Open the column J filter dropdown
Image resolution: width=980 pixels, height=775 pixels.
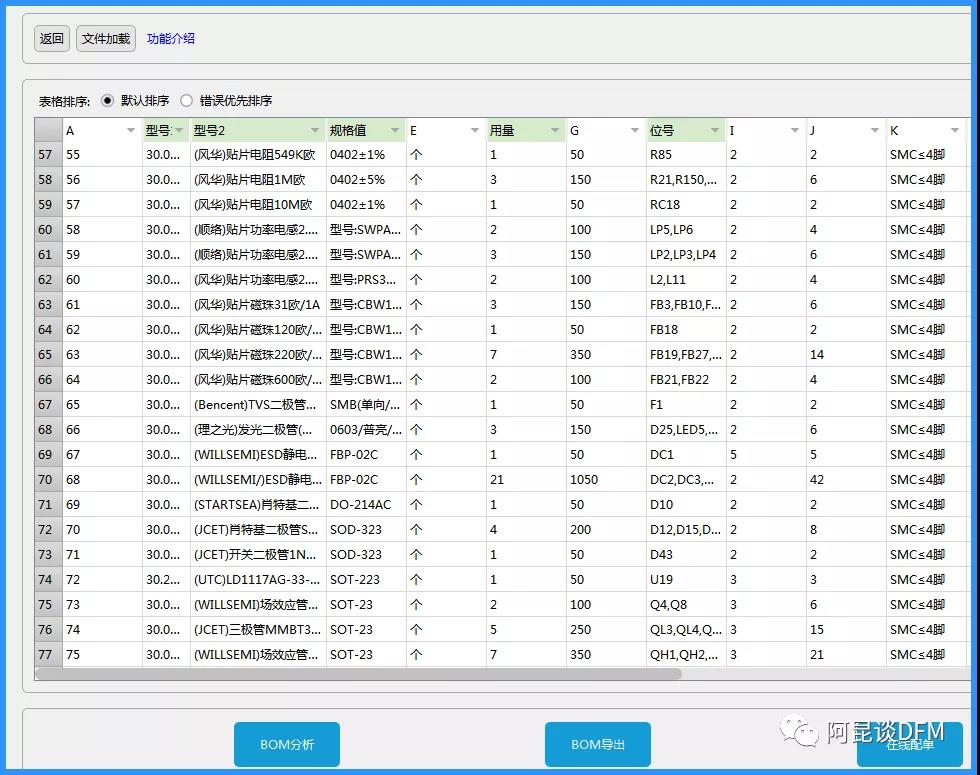tap(875, 131)
